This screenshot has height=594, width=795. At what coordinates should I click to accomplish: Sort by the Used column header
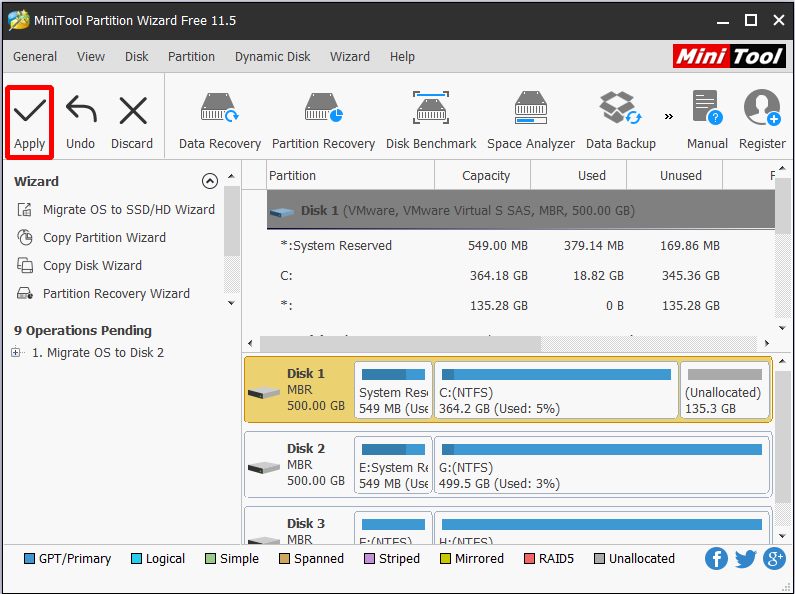pos(579,175)
